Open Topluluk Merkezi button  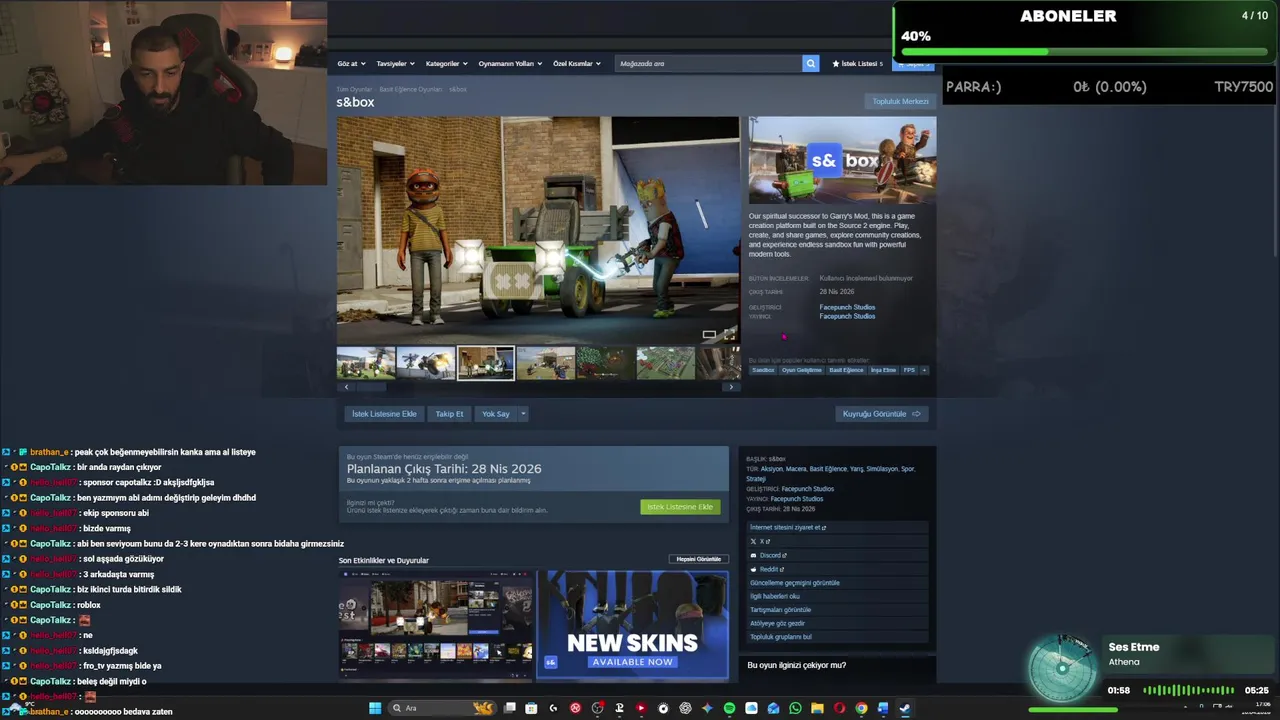click(900, 101)
